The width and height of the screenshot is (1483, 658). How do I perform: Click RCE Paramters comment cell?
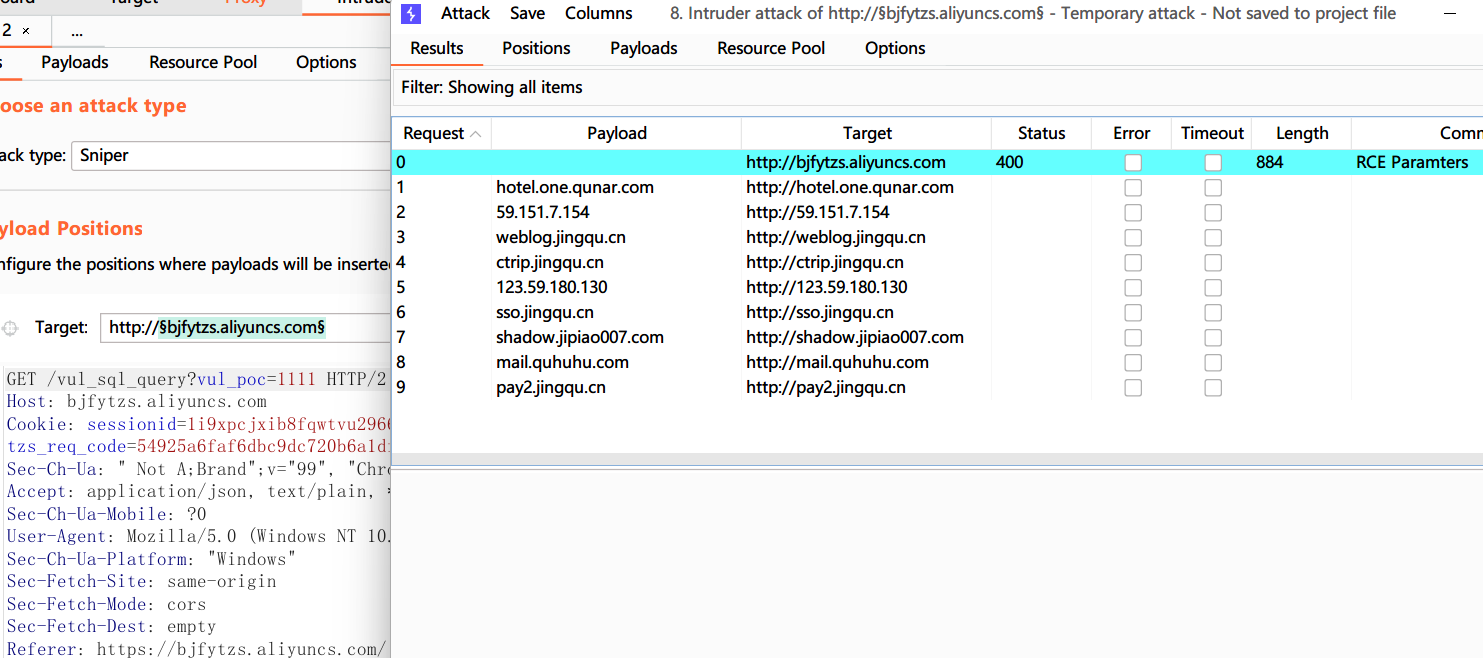point(1412,162)
